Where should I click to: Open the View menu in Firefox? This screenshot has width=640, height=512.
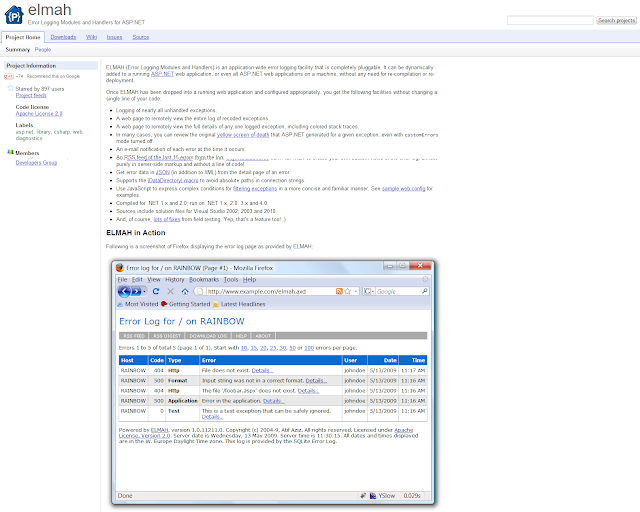pyautogui.click(x=154, y=280)
